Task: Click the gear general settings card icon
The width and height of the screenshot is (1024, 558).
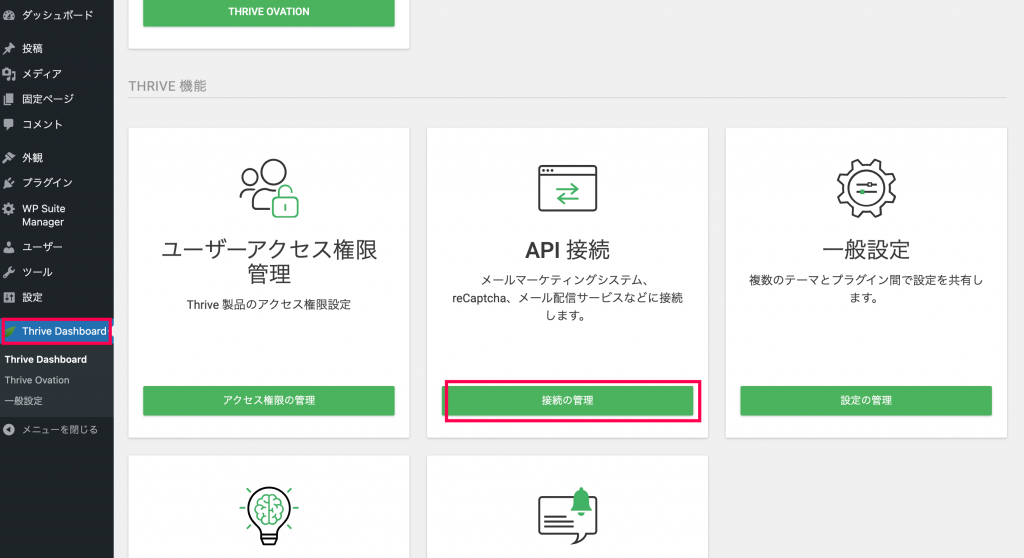Action: pos(866,188)
